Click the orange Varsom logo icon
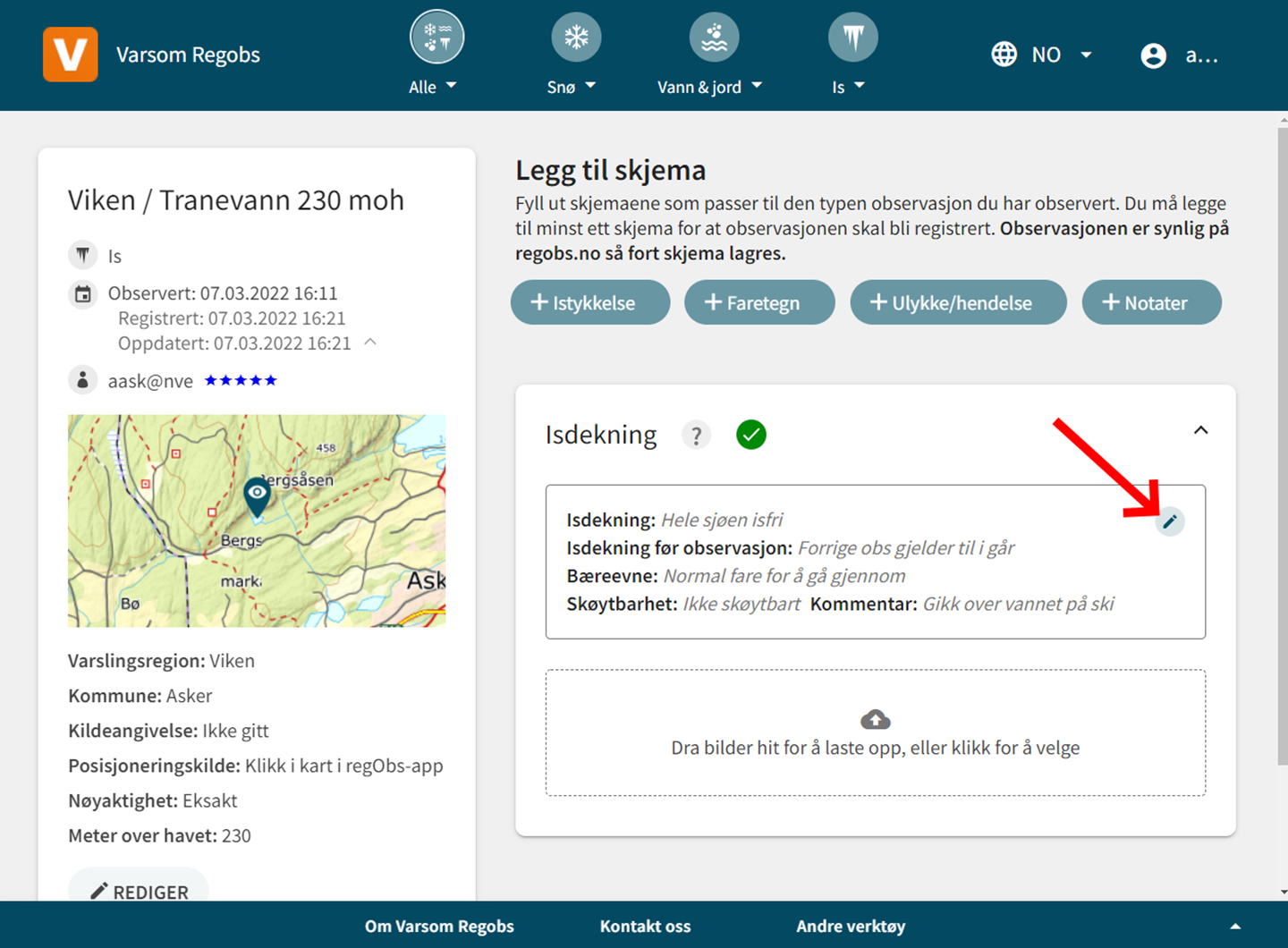 [x=71, y=55]
